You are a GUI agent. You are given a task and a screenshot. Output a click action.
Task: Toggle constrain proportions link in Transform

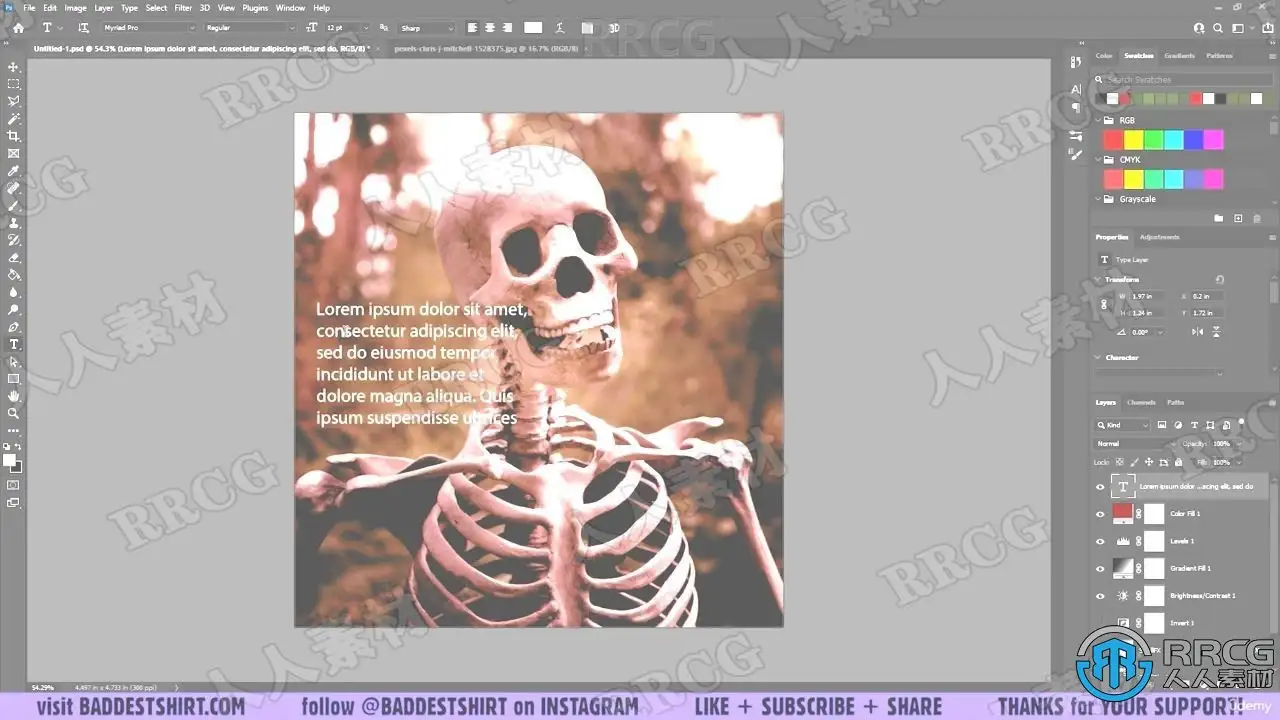[x=1104, y=305]
